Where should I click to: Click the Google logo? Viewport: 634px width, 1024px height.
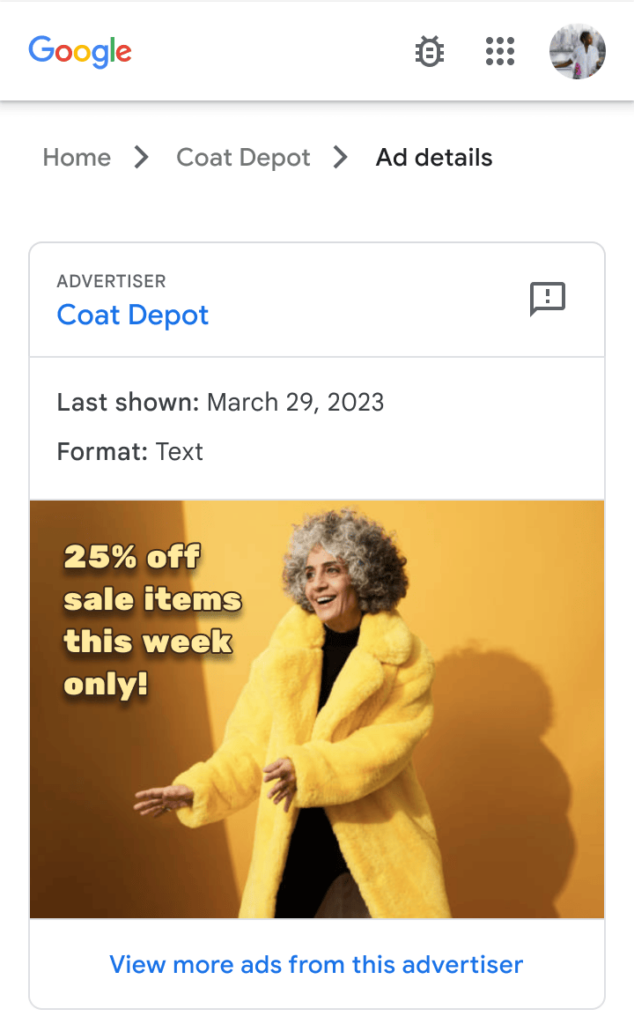pyautogui.click(x=80, y=51)
